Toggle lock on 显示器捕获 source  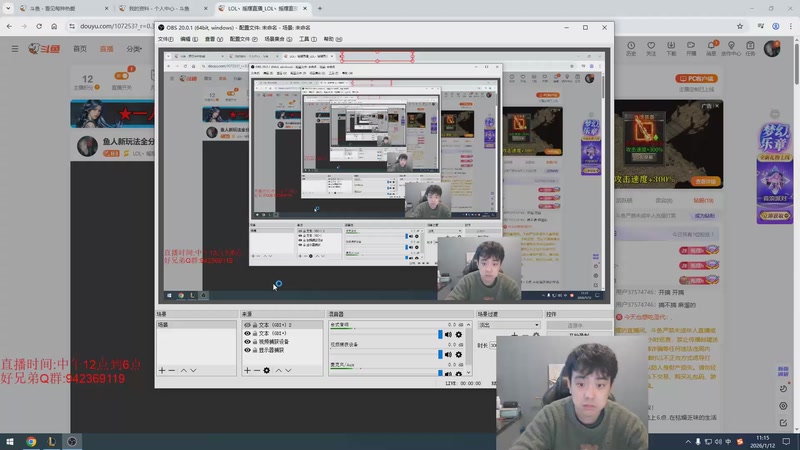coord(255,350)
